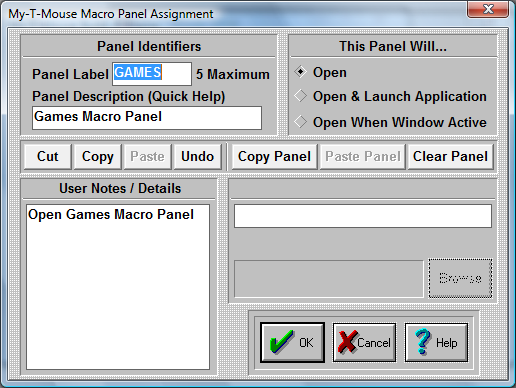Screen dimensions: 516x388
Task: Click the Undo button
Action: tap(197, 157)
